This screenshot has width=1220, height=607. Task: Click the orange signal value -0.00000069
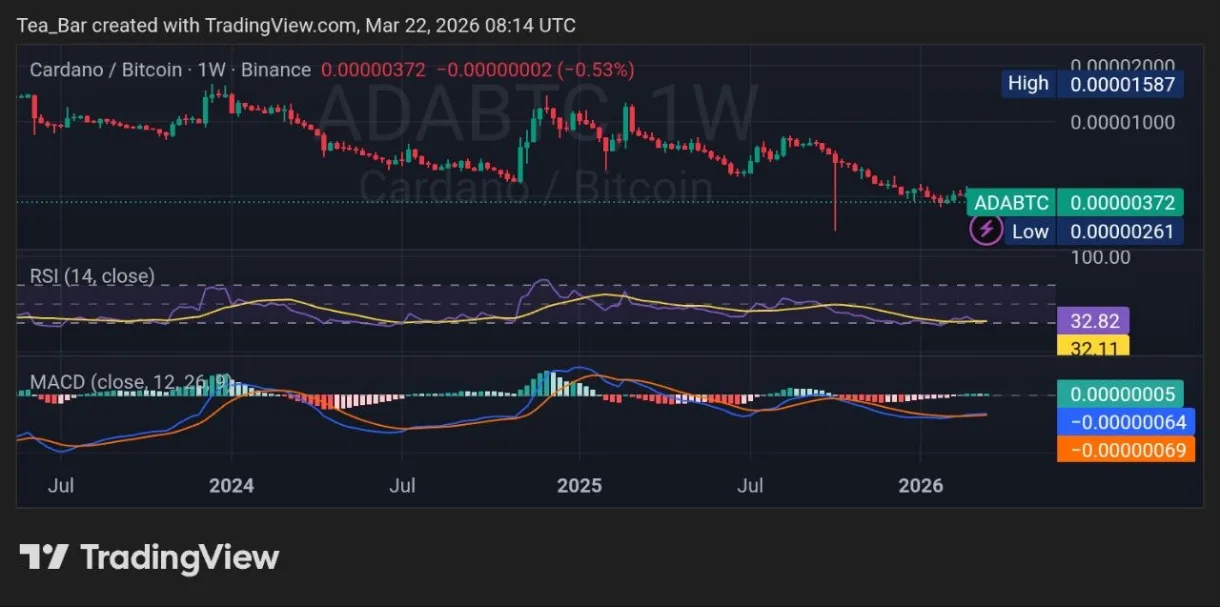[x=1126, y=449]
